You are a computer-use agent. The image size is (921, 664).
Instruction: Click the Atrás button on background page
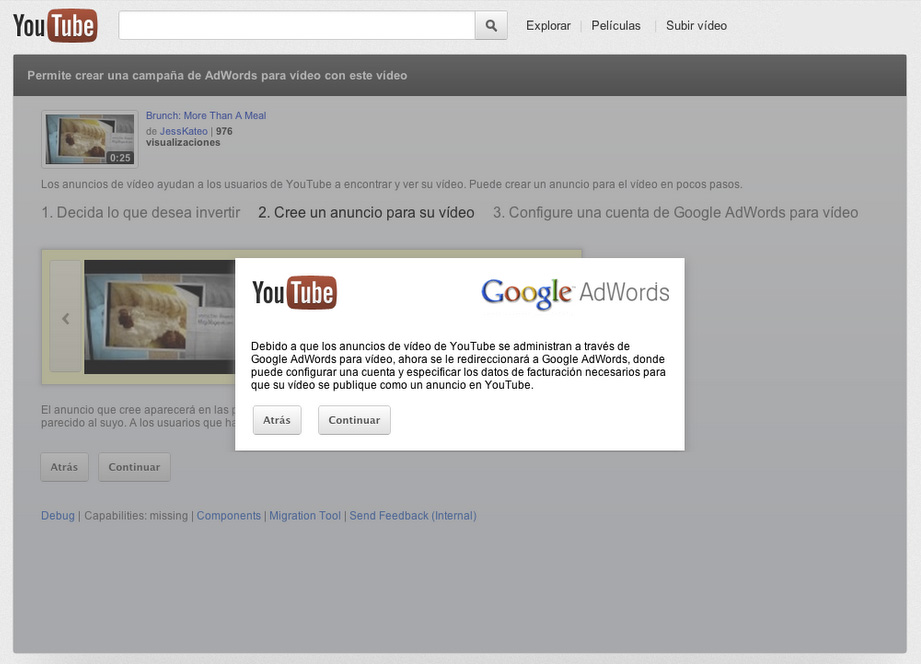click(x=64, y=467)
